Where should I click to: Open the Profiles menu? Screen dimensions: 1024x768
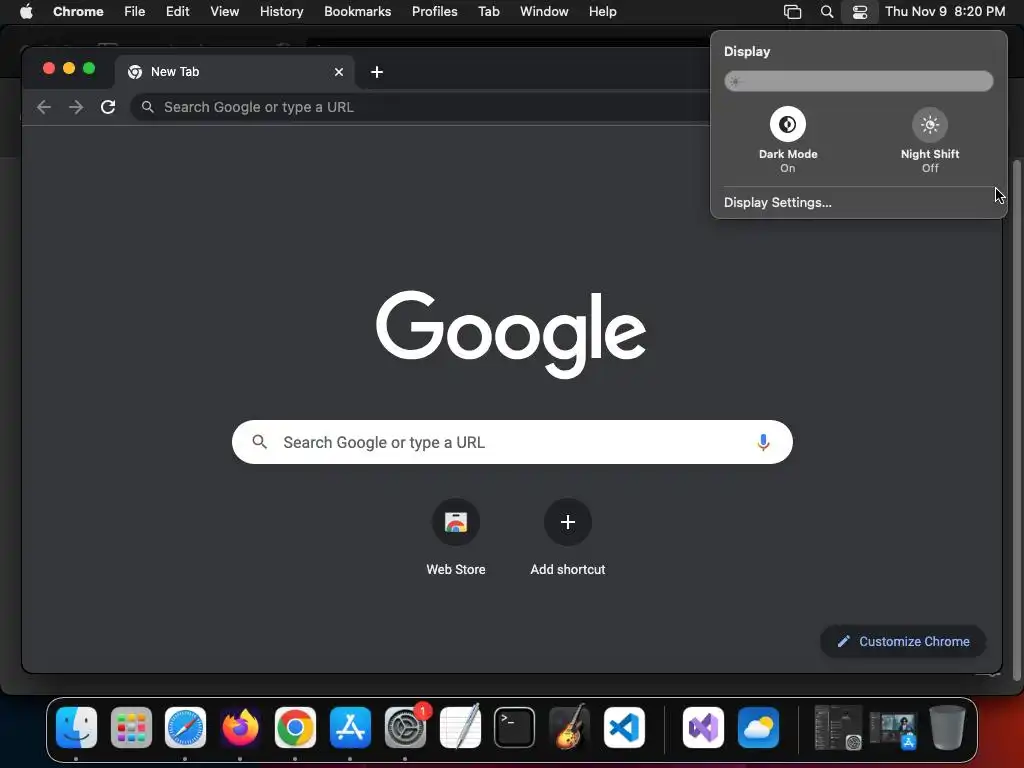pyautogui.click(x=435, y=12)
